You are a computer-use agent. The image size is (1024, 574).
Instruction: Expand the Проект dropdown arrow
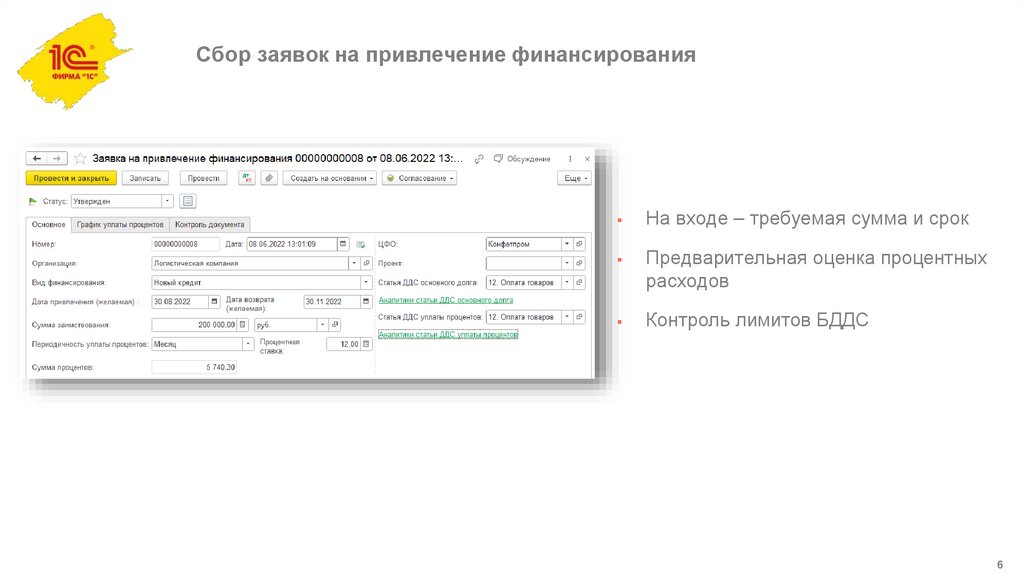pos(567,263)
